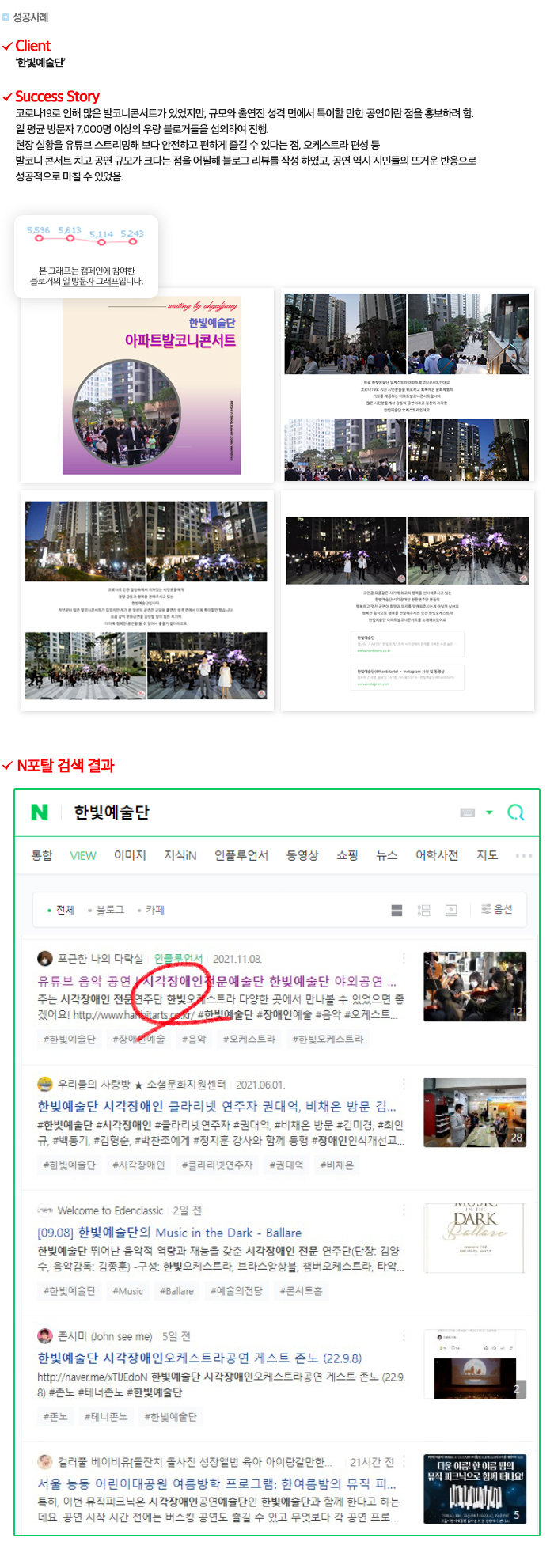Click the #클라리넷연주자 hashtag chip
The width and height of the screenshot is (554, 1568).
point(217,1165)
